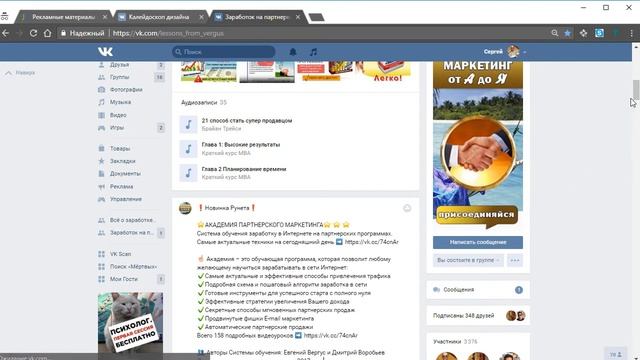The height and width of the screenshot is (360, 640).
Task: Play audio Глава 2 Планирование времени
Action: (x=188, y=173)
